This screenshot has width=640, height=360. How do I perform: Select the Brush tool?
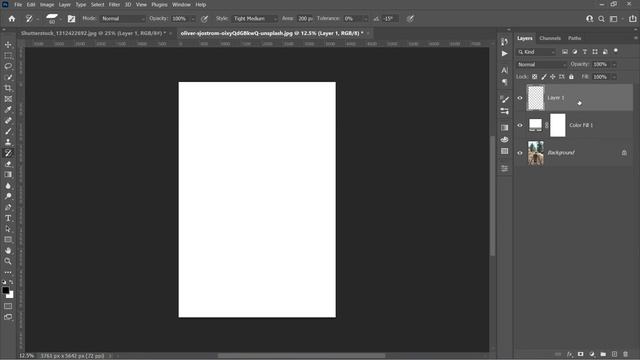8,131
